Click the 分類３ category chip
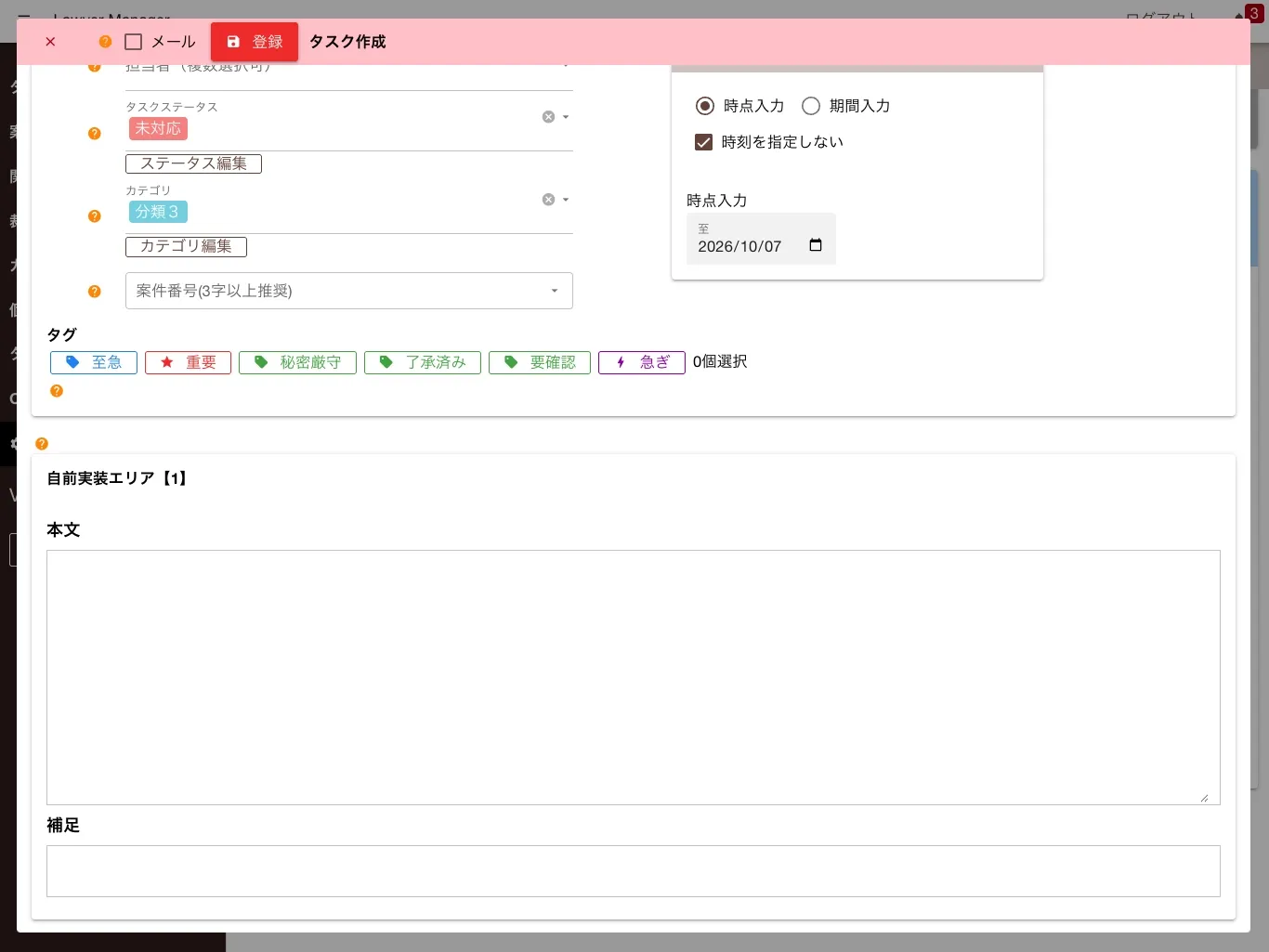 [x=158, y=212]
